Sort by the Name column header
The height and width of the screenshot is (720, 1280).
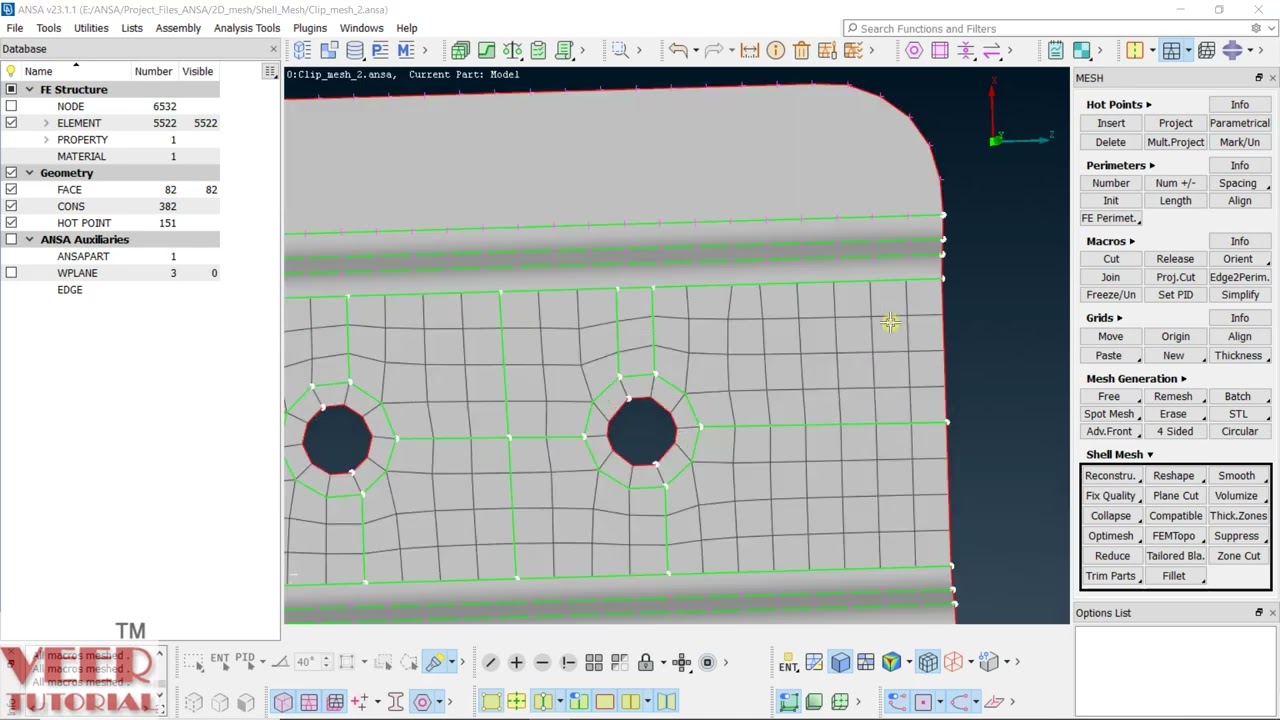point(39,71)
